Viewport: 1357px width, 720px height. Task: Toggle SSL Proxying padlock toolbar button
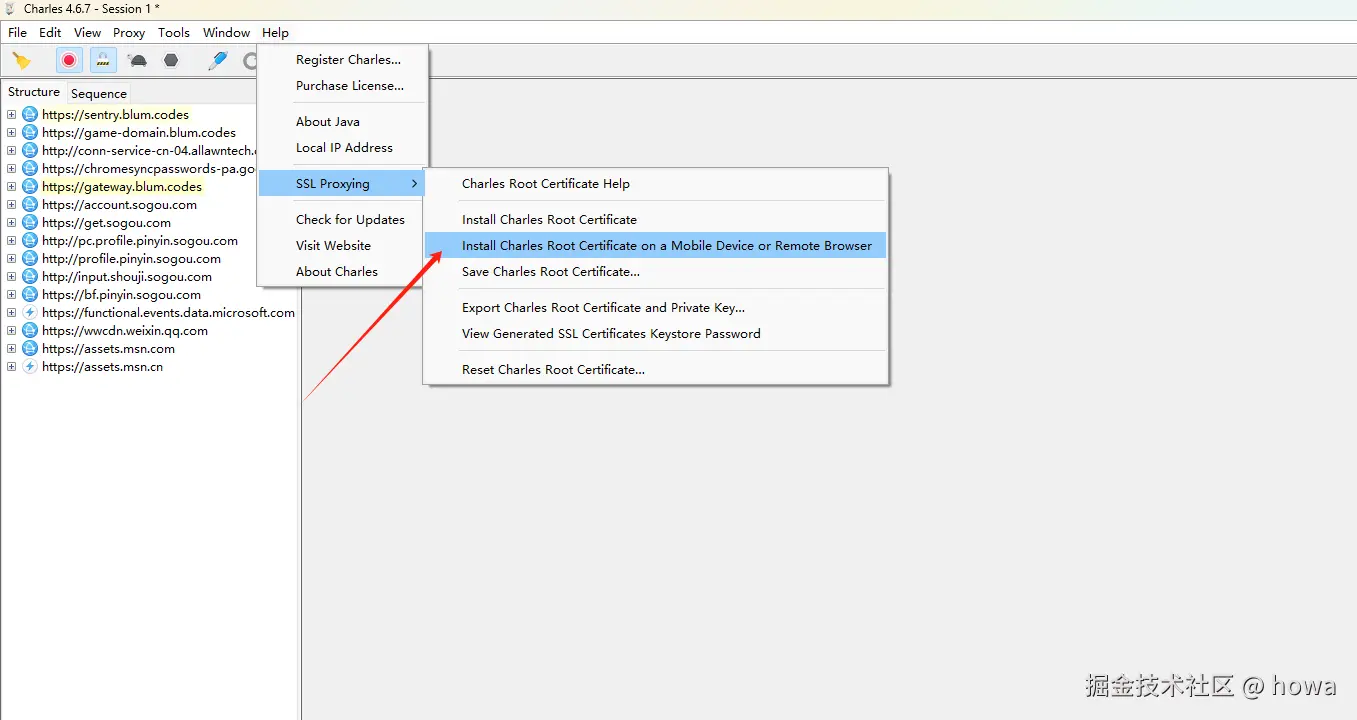click(103, 60)
